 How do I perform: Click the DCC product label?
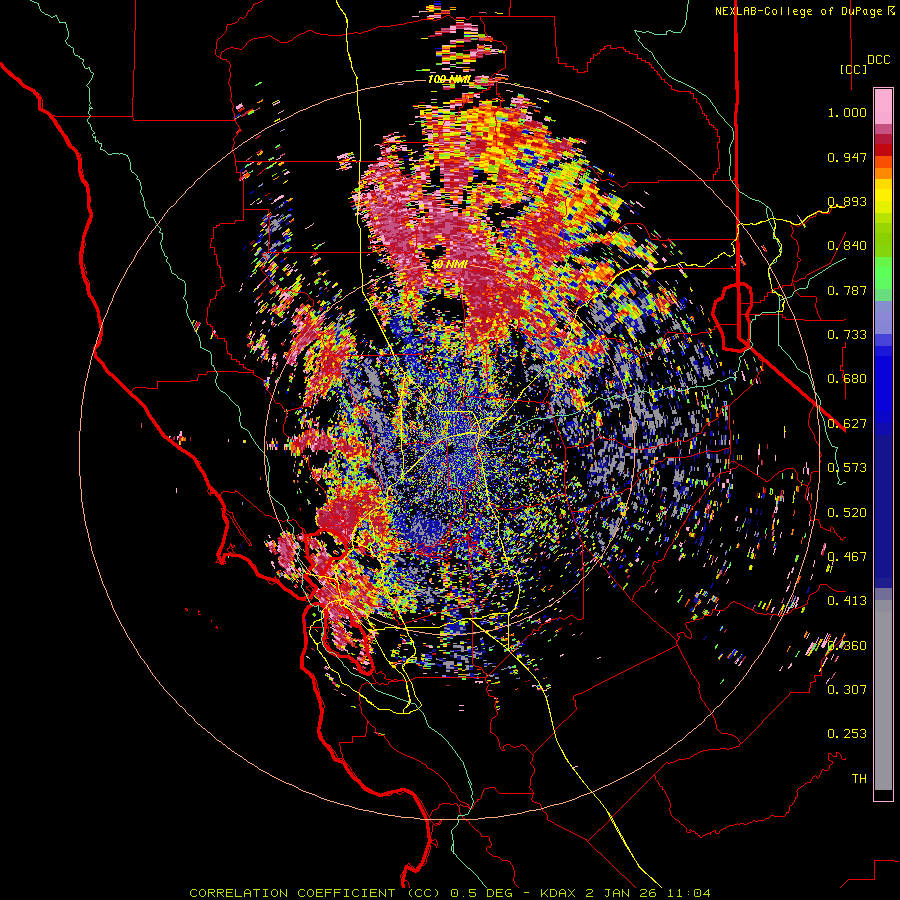pos(878,60)
